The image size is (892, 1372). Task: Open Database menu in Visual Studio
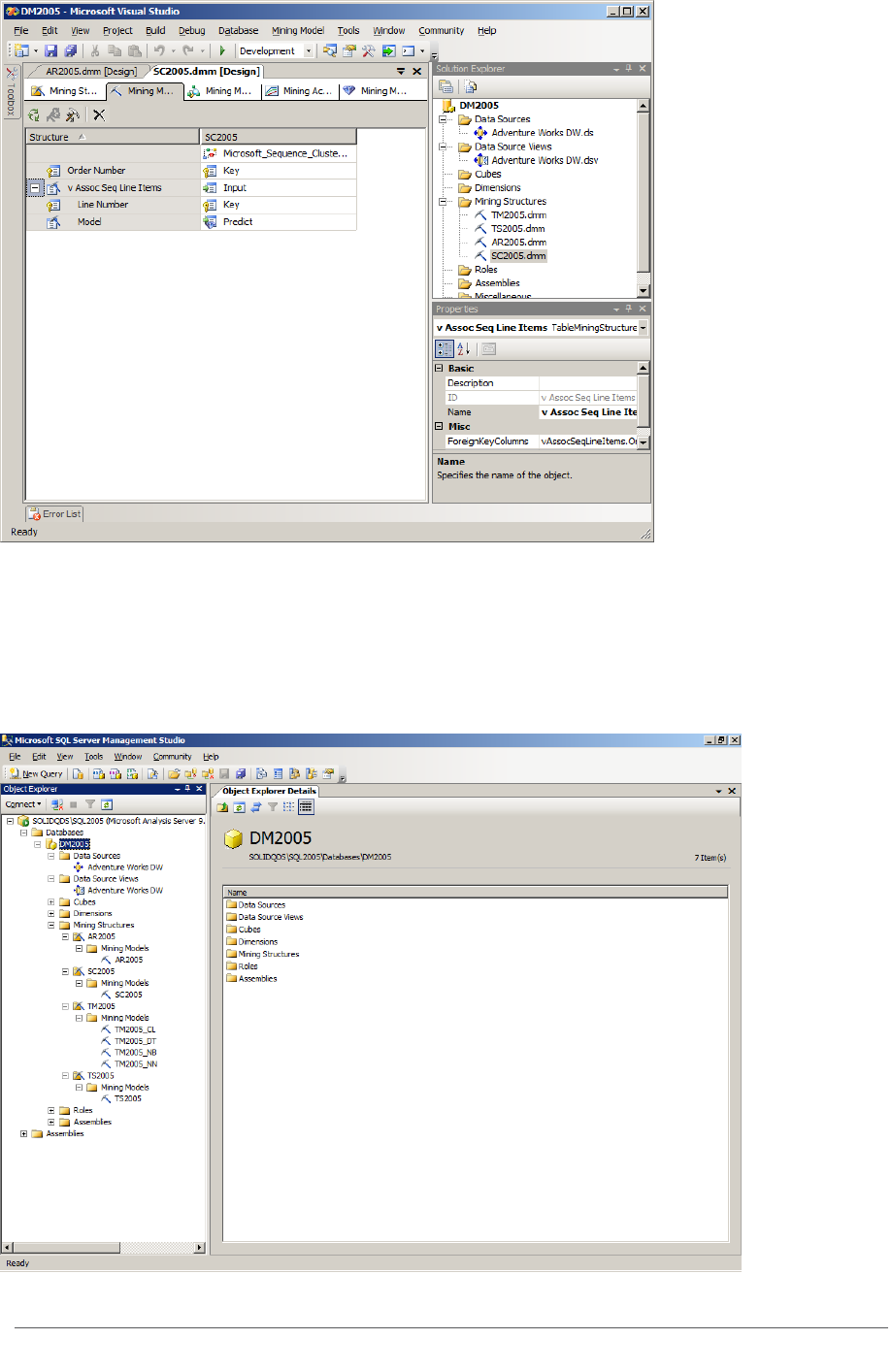click(238, 31)
